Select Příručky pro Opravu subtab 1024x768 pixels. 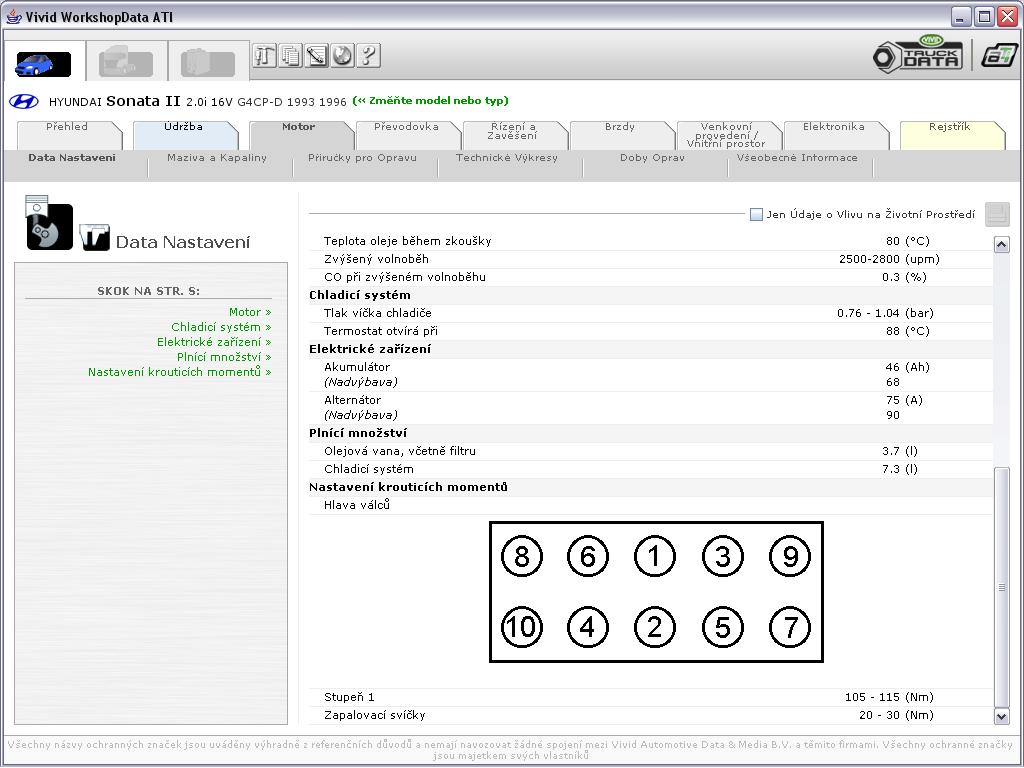362,157
